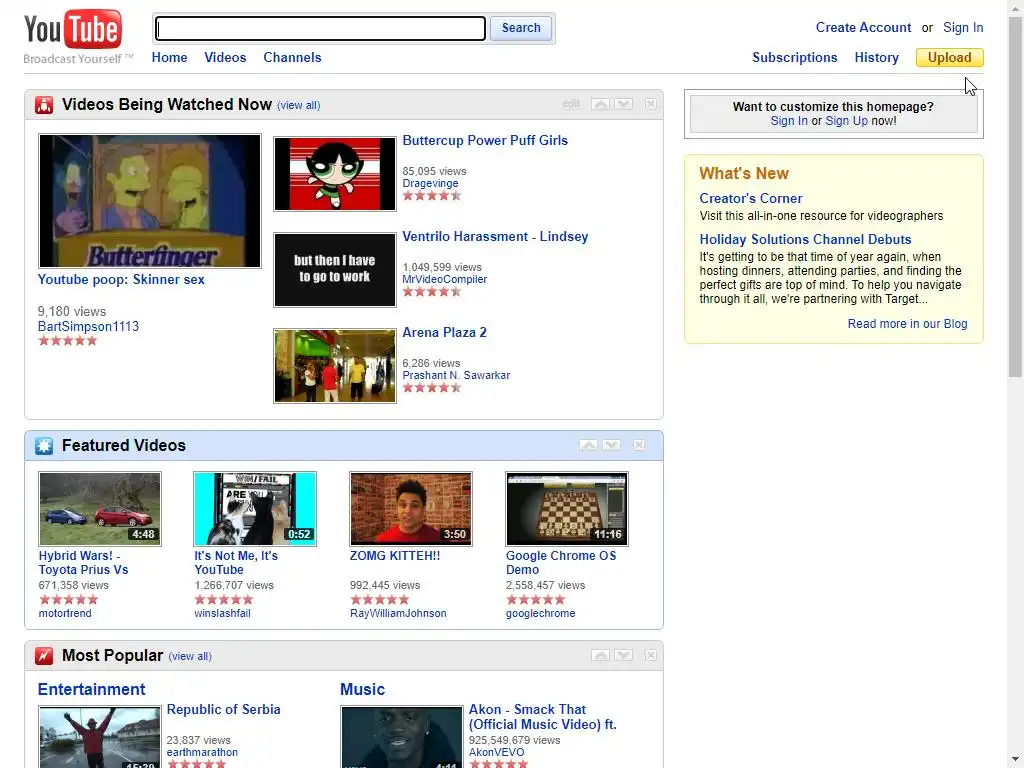Open Hybrid Wars Toyota Prius thumbnail

(100, 509)
